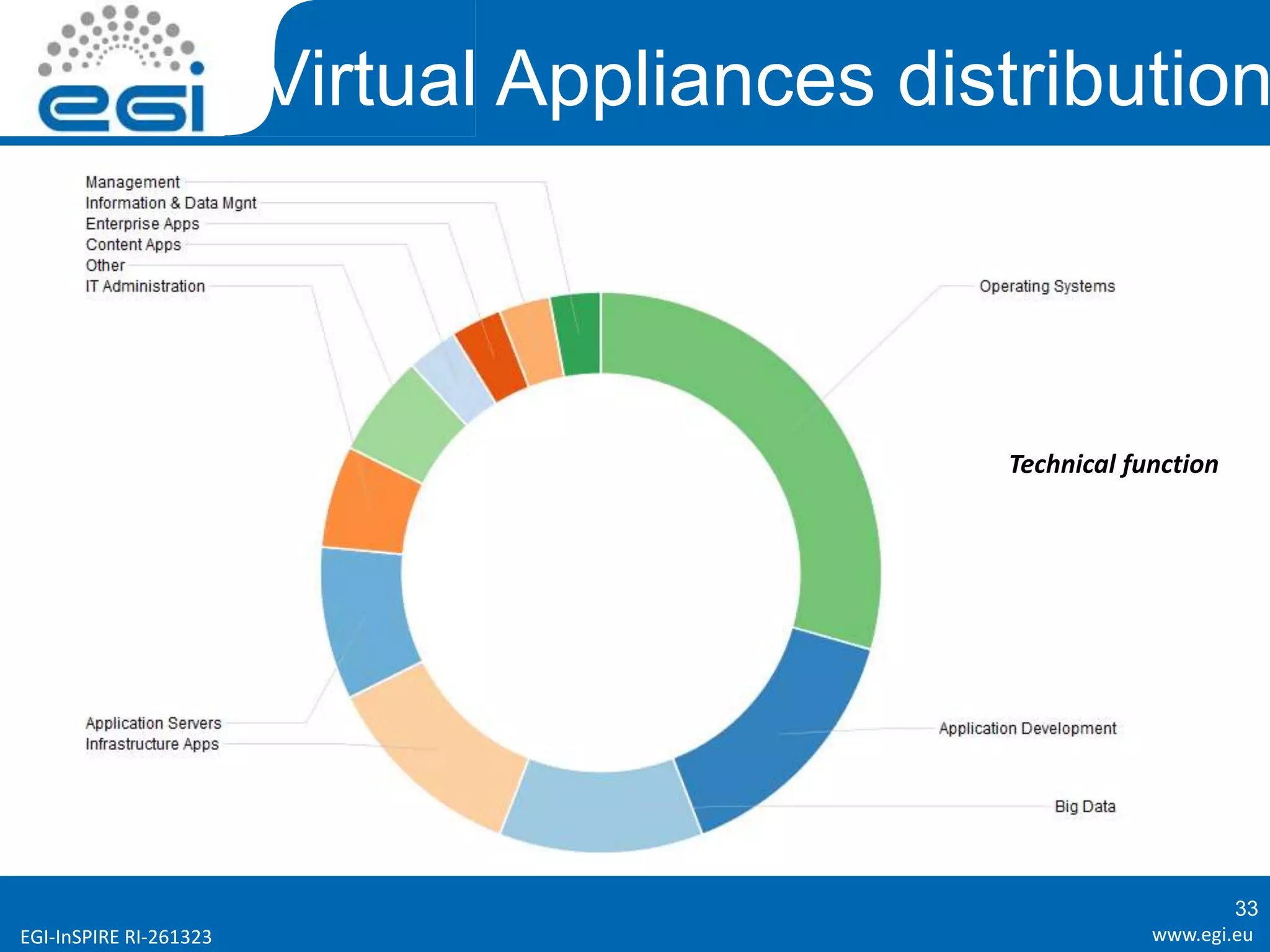Image resolution: width=1270 pixels, height=952 pixels.
Task: Click the Infrastructure Apps label
Action: point(152,744)
